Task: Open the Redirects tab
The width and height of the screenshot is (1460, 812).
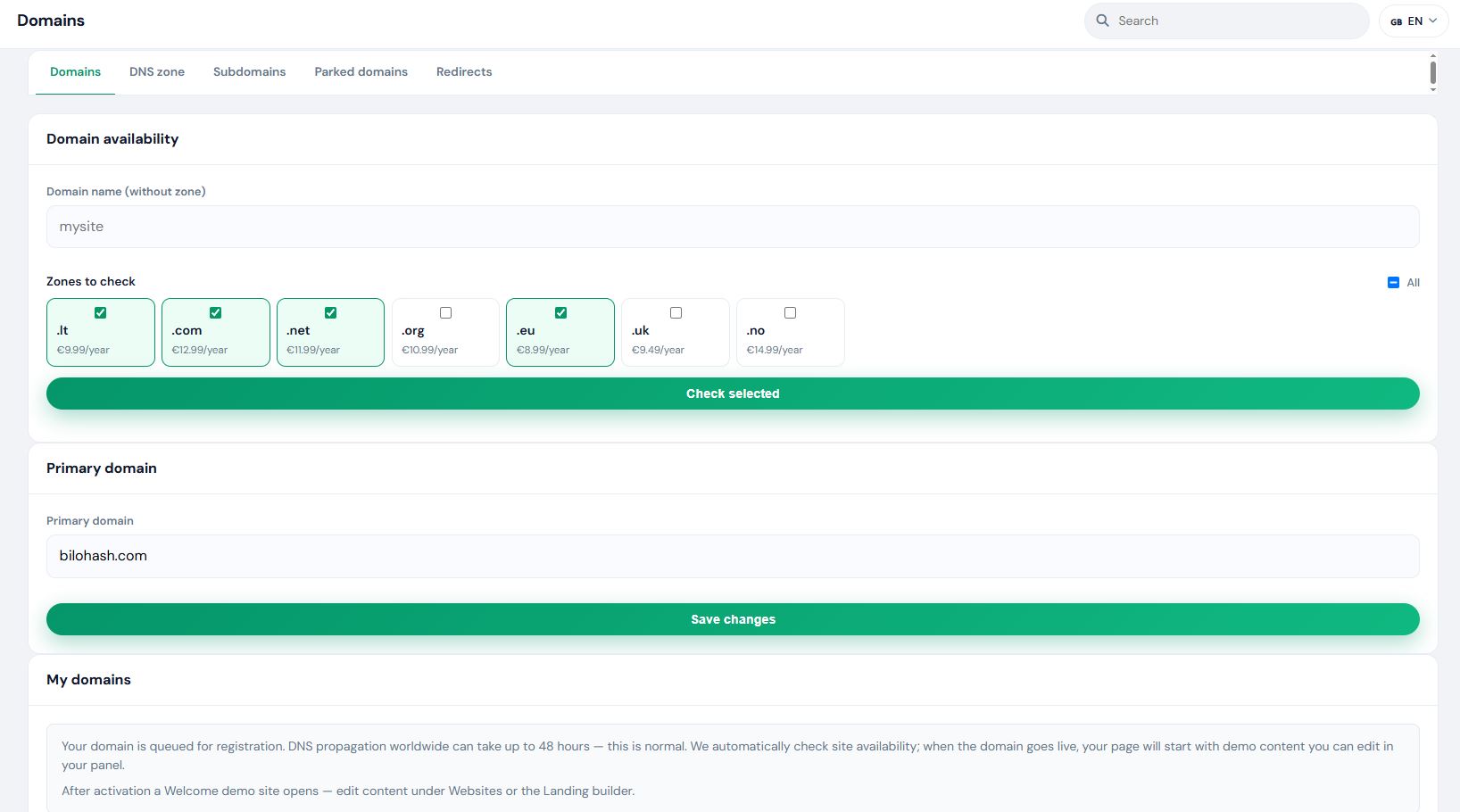Action: click(464, 71)
